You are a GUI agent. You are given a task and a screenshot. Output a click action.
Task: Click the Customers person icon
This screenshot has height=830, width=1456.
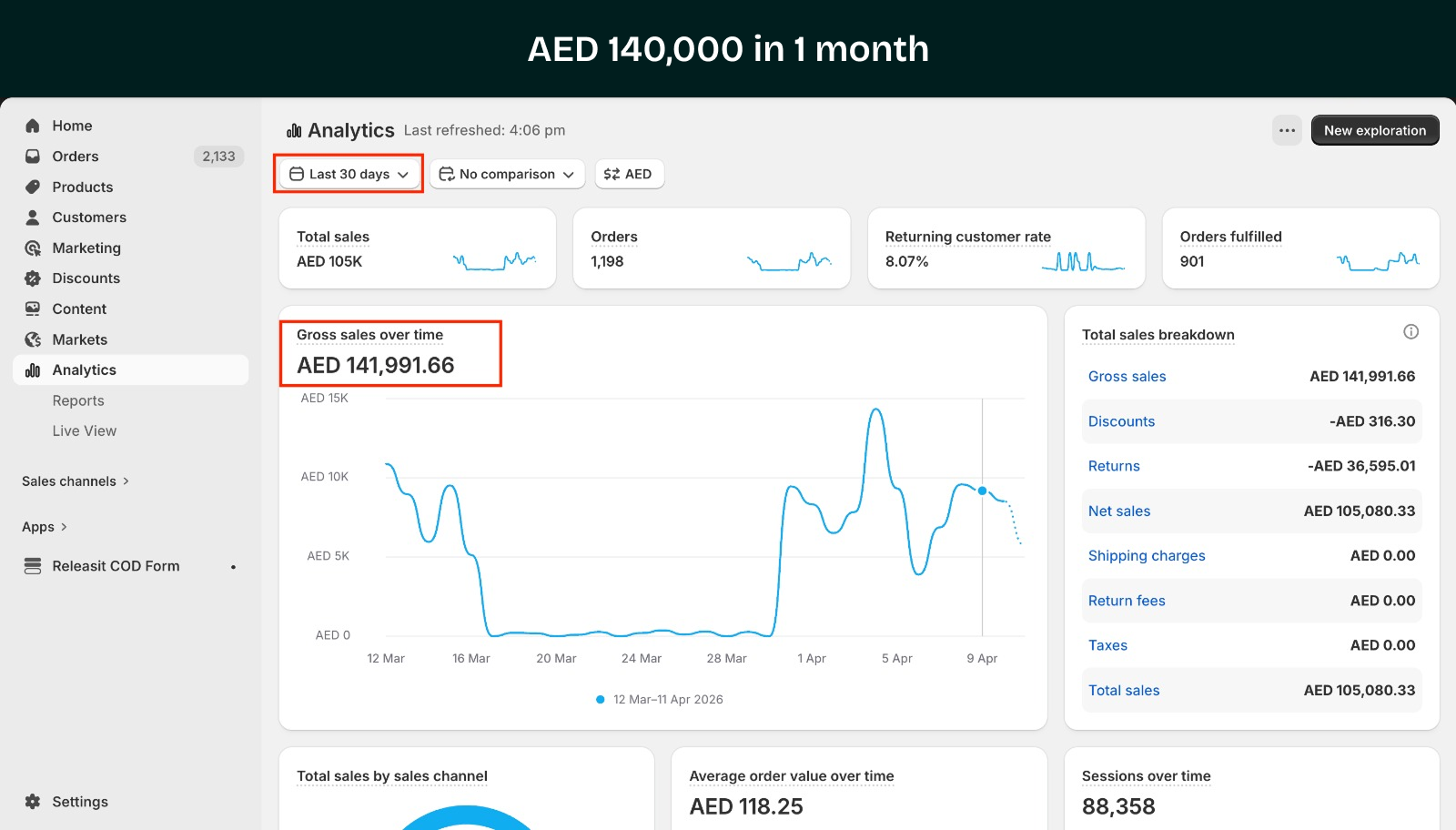33,218
